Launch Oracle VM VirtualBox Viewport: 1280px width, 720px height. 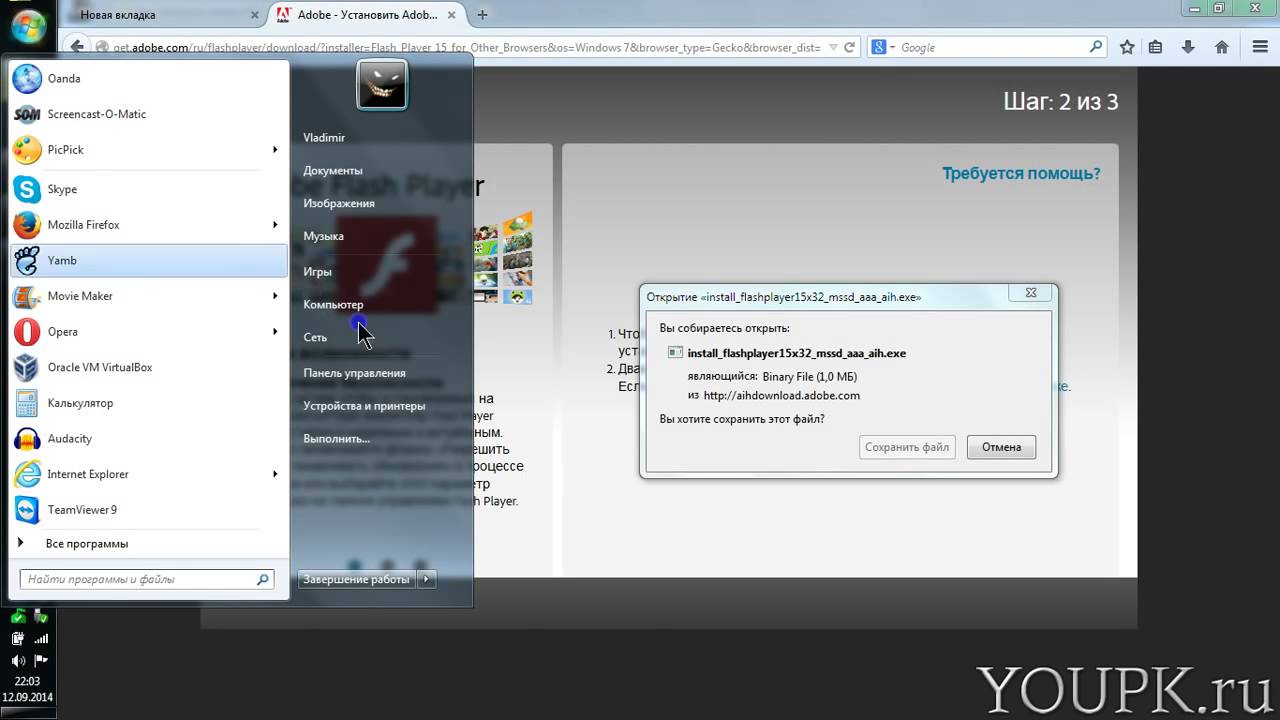click(x=149, y=367)
